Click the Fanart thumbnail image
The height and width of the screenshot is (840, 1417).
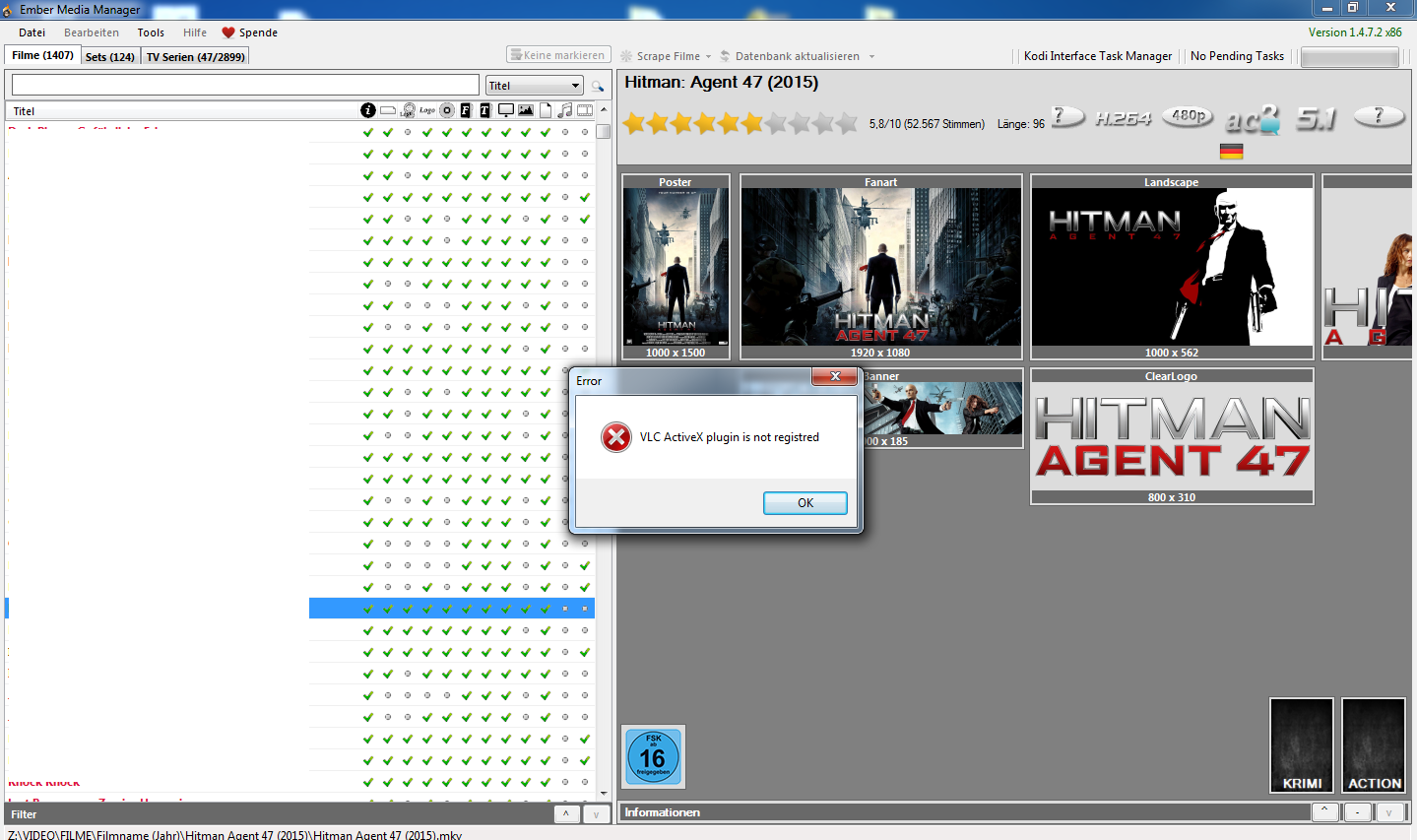[x=881, y=266]
